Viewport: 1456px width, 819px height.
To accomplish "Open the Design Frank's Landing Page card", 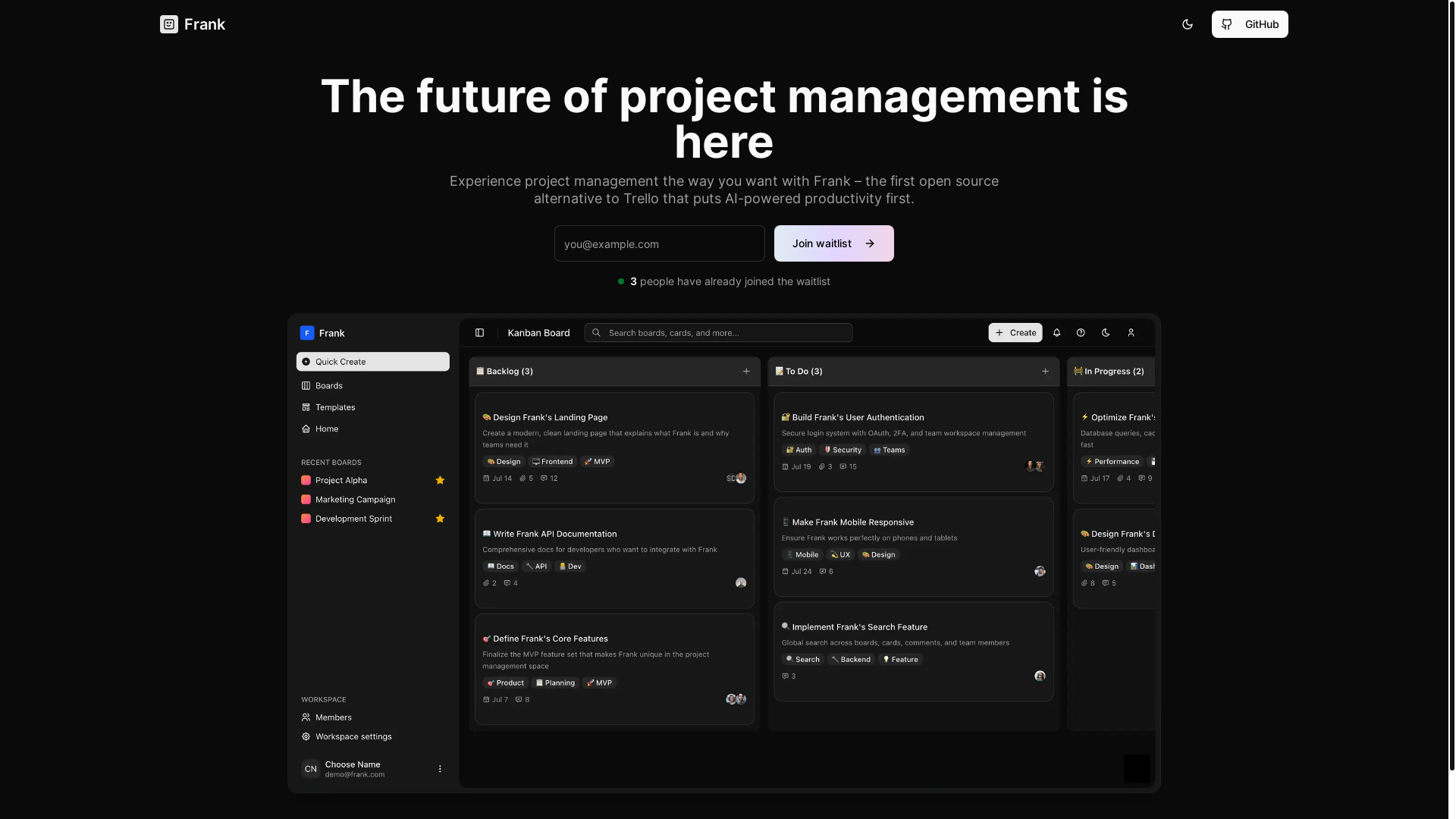I will click(x=614, y=447).
